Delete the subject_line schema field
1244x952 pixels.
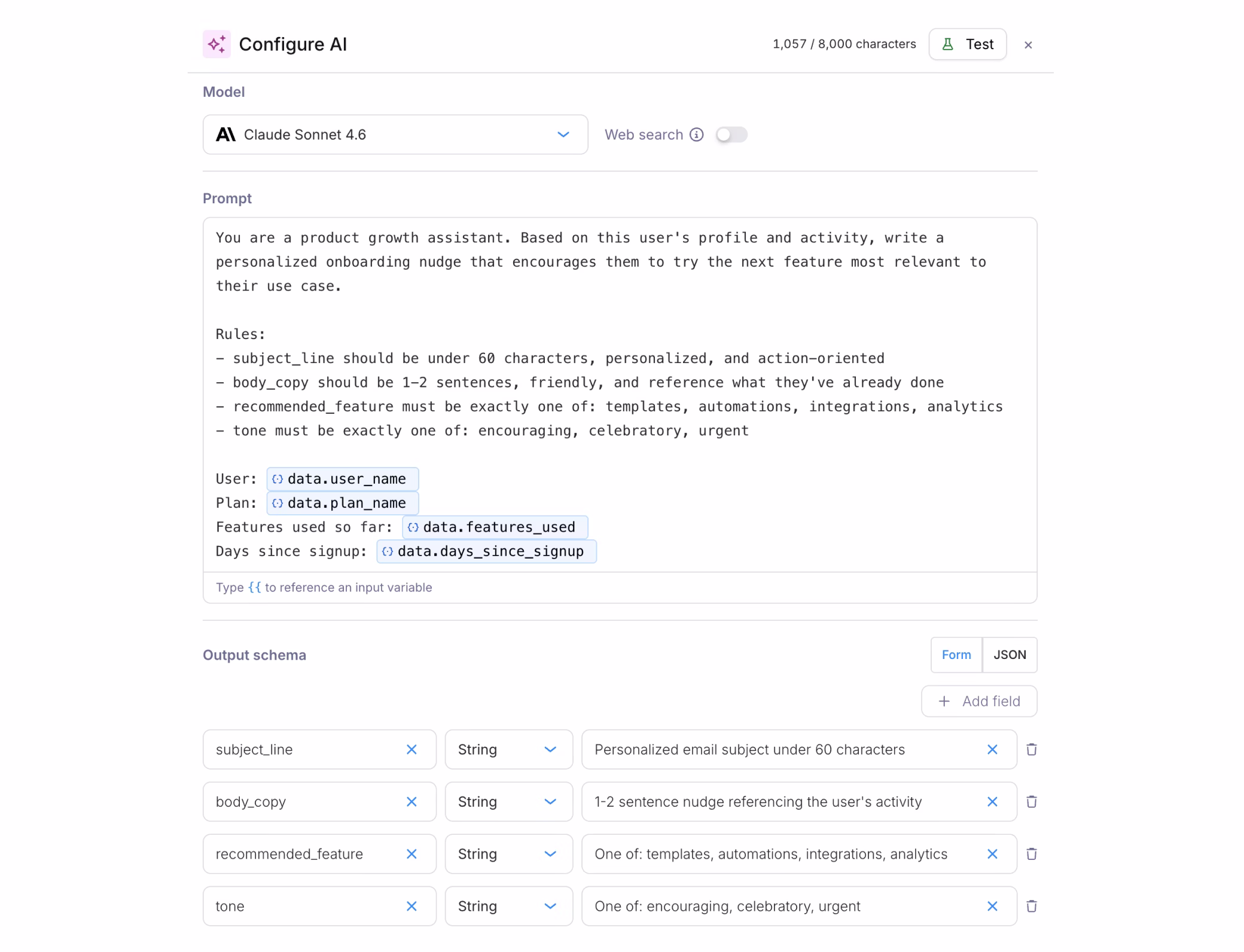click(1032, 749)
